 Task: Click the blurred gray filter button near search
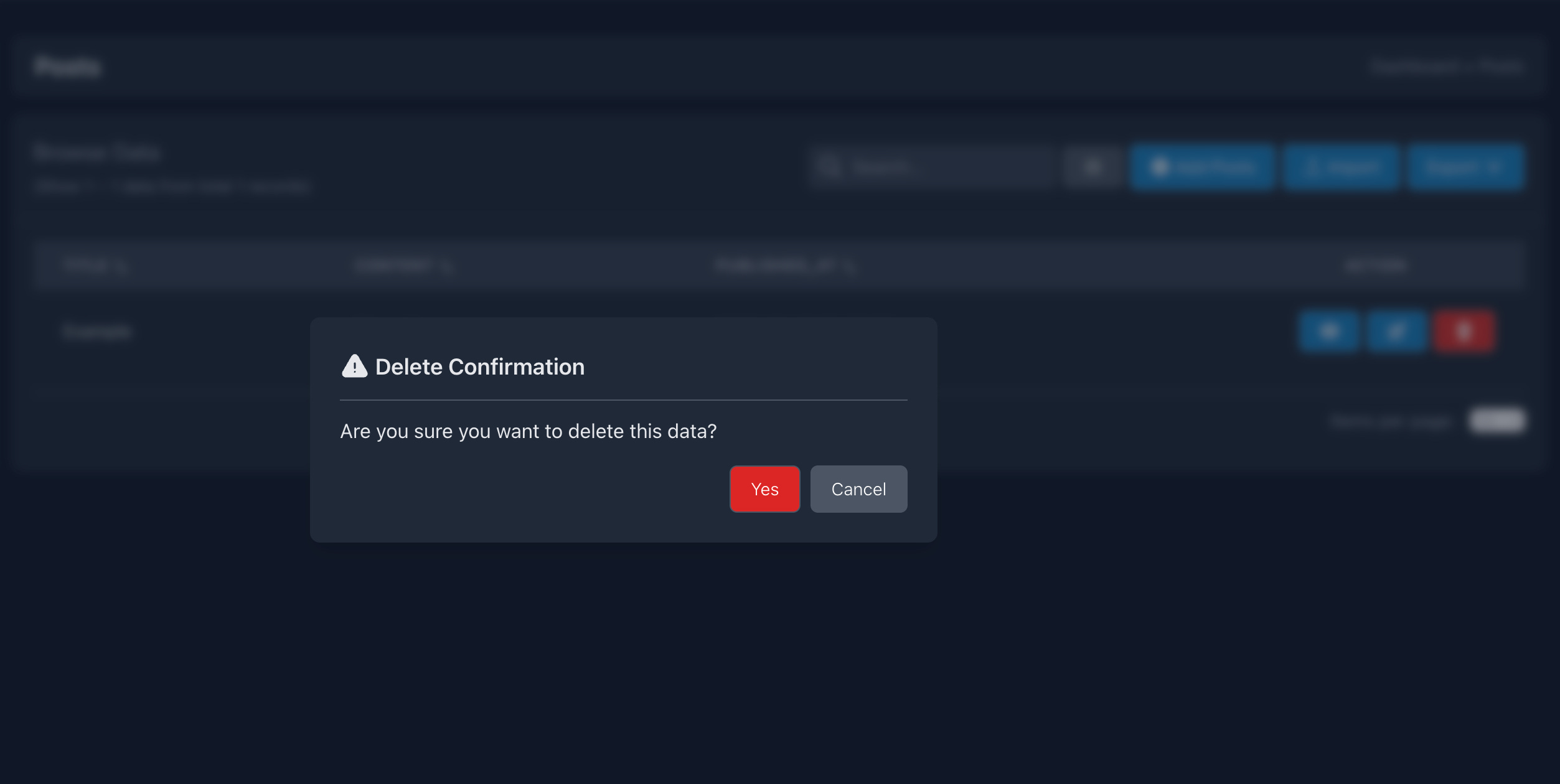1092,167
